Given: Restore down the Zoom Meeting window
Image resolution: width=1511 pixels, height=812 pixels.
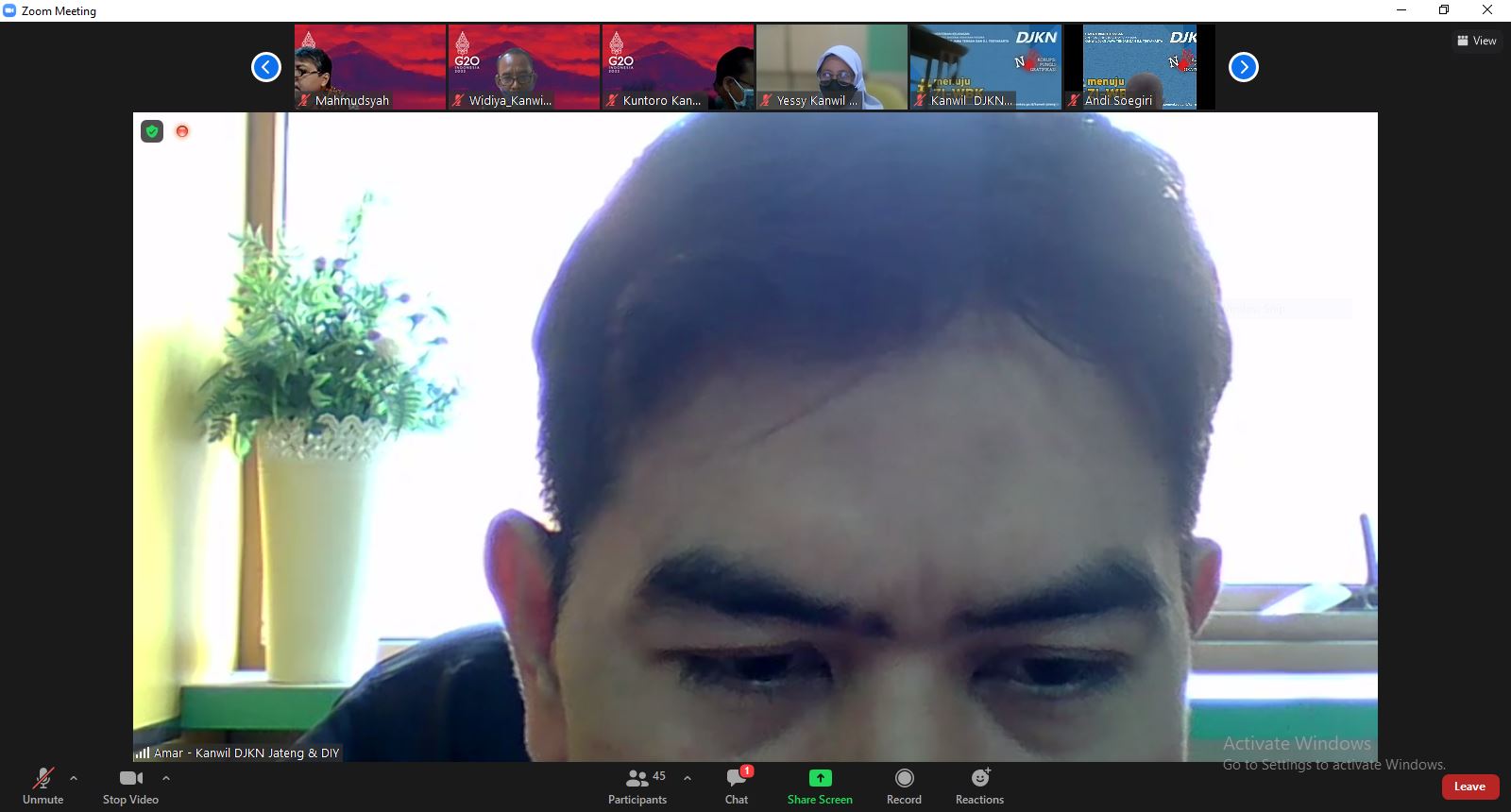Looking at the screenshot, I should click(1444, 10).
